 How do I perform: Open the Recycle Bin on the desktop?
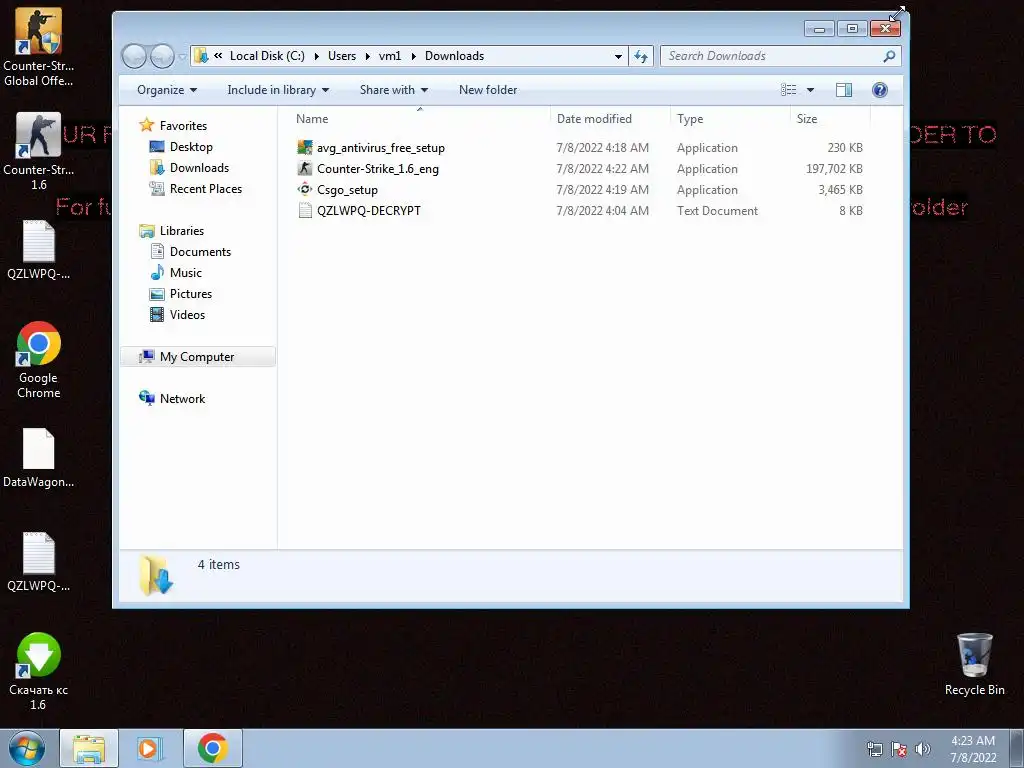click(974, 664)
